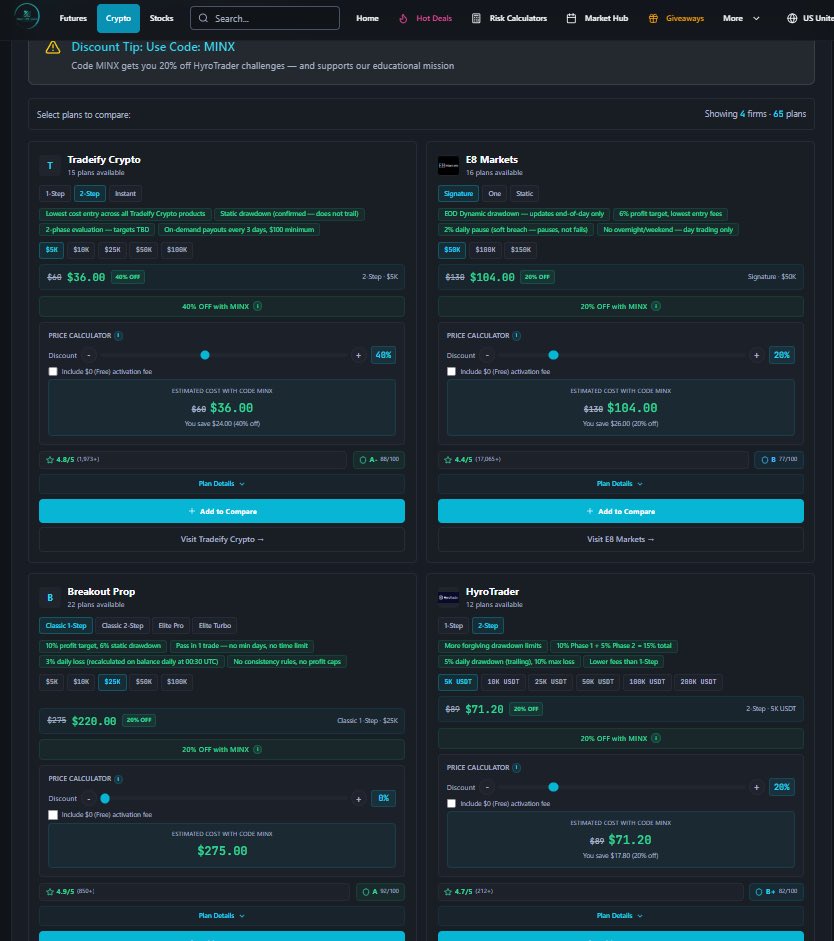This screenshot has height=941, width=834.
Task: Increase Tradeify discount with plus button
Action: [358, 355]
